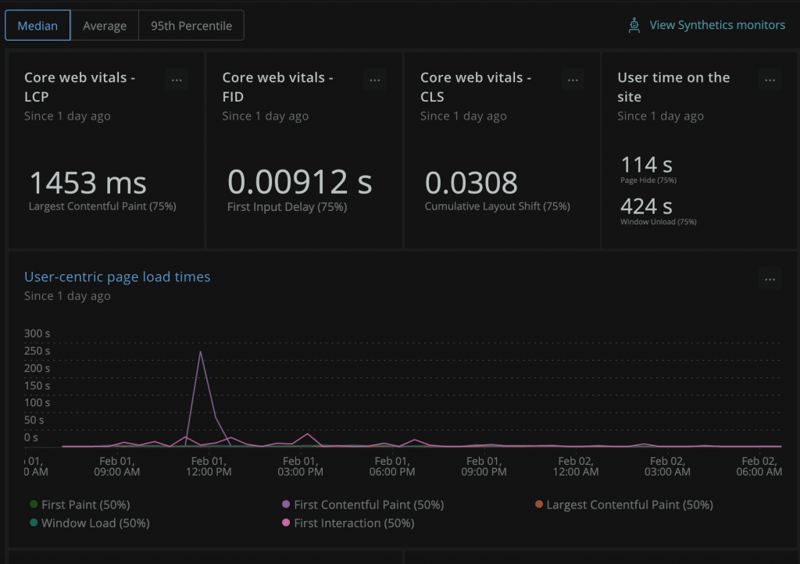Click the 1453 ms LCP value

pos(88,183)
